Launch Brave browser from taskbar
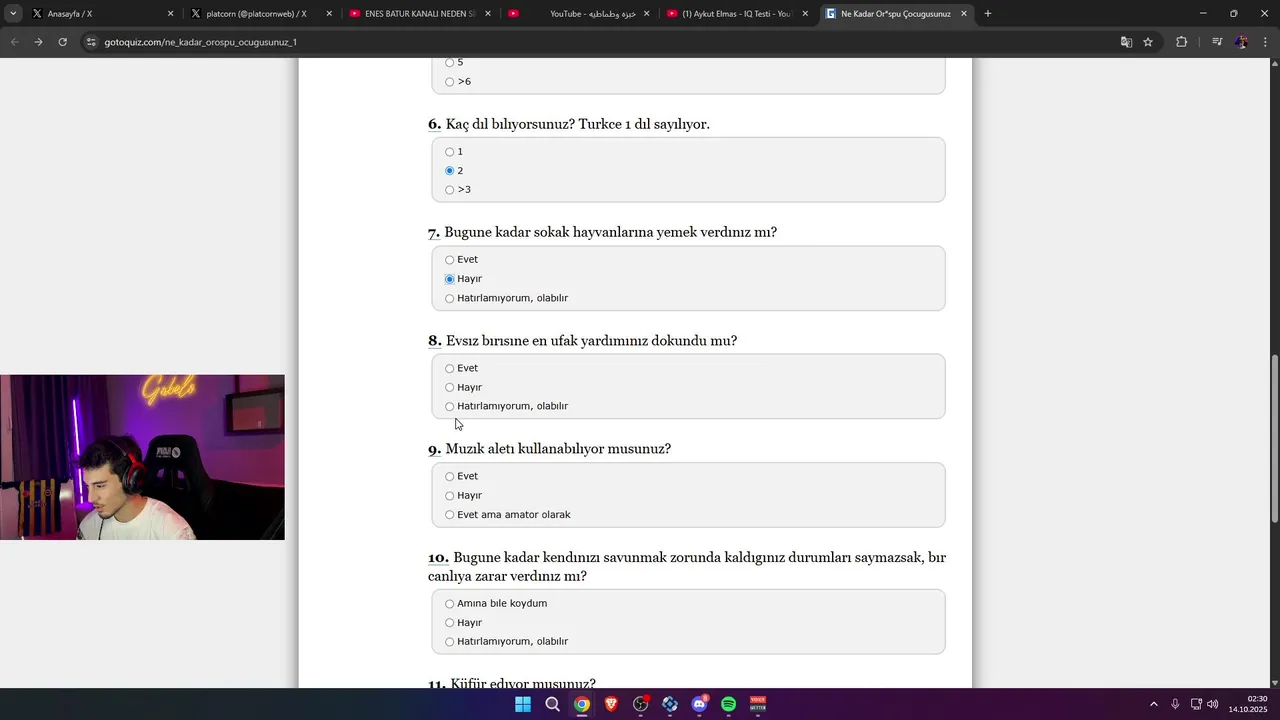Viewport: 1280px width, 720px height. click(611, 704)
